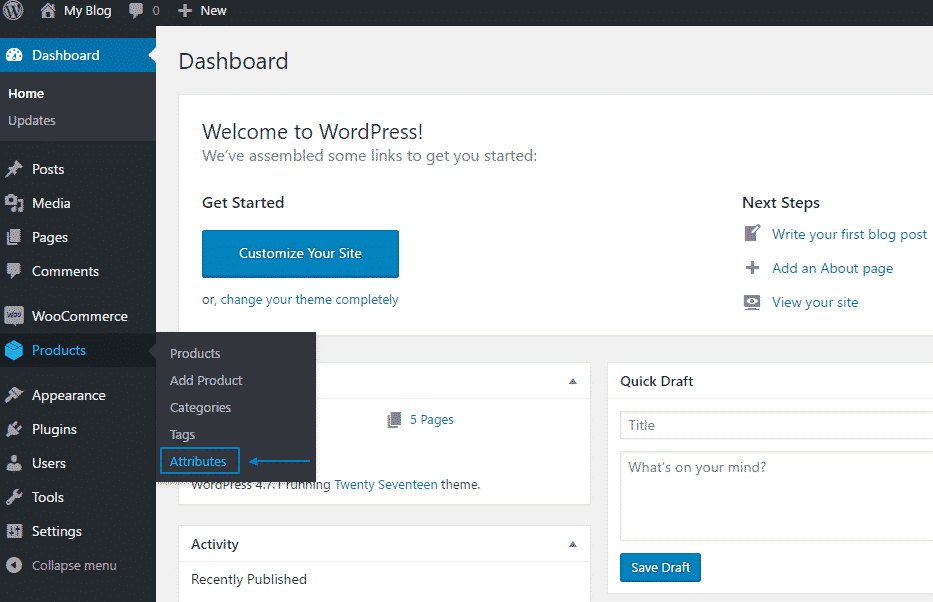Click the Plugins plug icon
Viewport: 933px width, 602px height.
coord(14,429)
